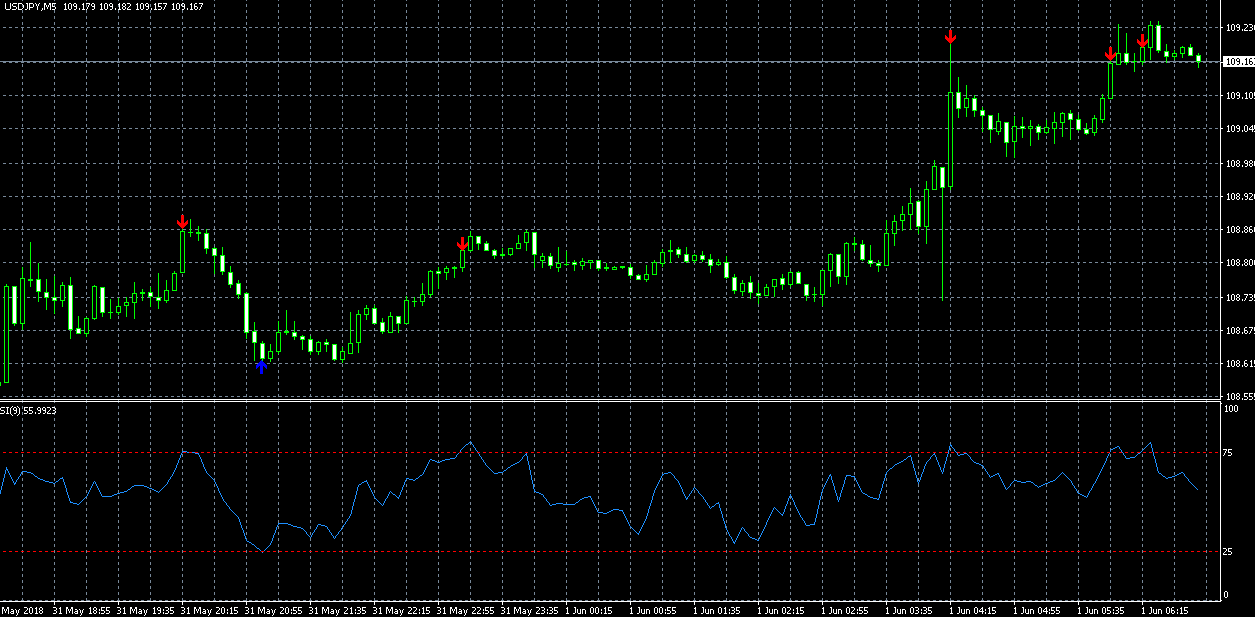Click the high price value 109.182

(x=113, y=7)
